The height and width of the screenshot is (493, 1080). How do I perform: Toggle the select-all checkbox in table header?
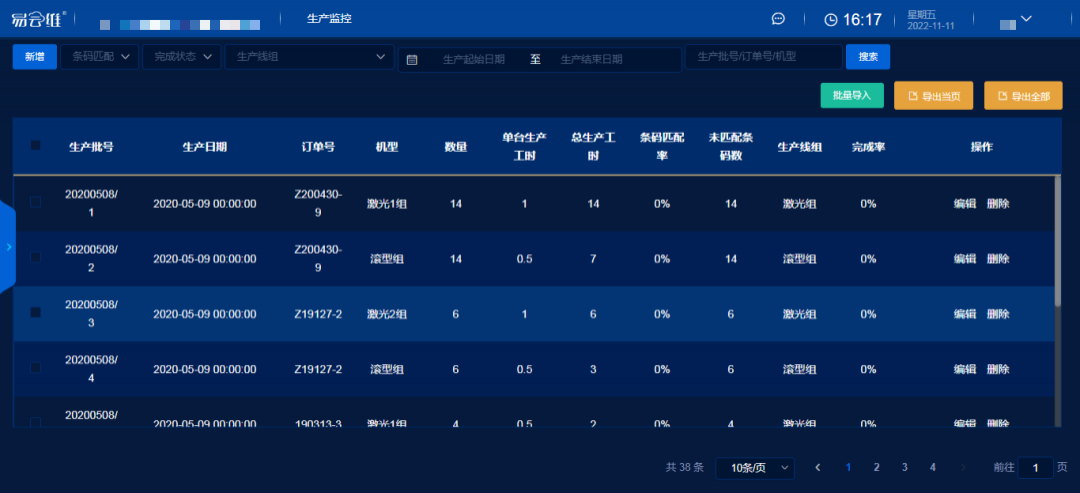click(36, 146)
